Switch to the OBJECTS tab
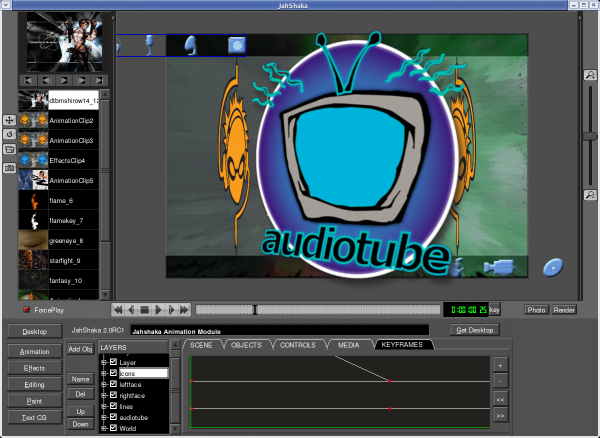 [x=246, y=345]
